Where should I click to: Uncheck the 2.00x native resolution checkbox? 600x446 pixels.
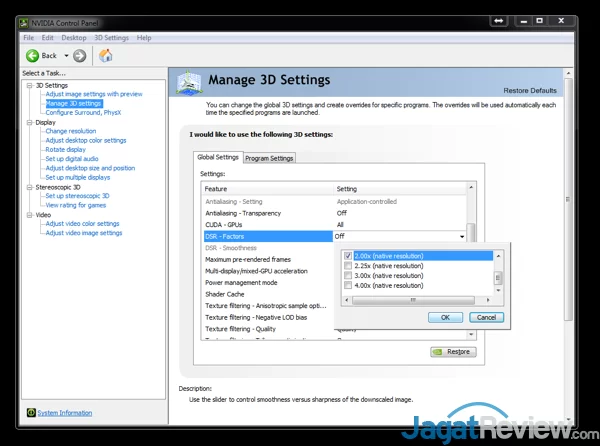(348, 256)
